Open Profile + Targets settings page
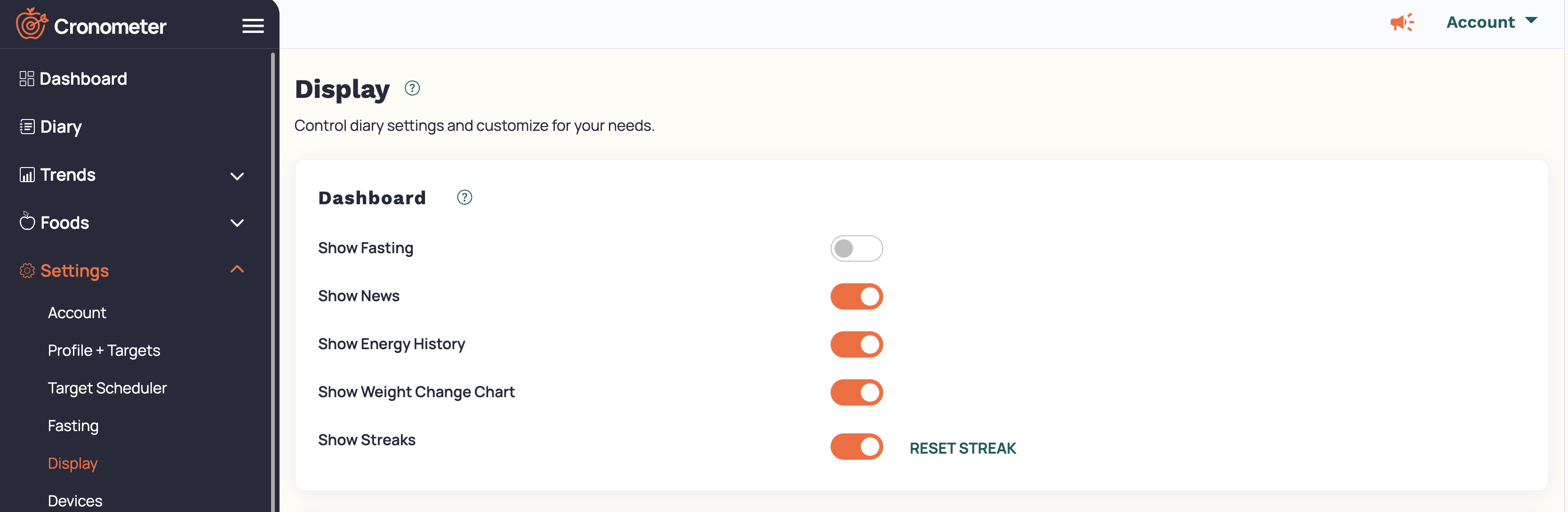1568x512 pixels. 104,351
